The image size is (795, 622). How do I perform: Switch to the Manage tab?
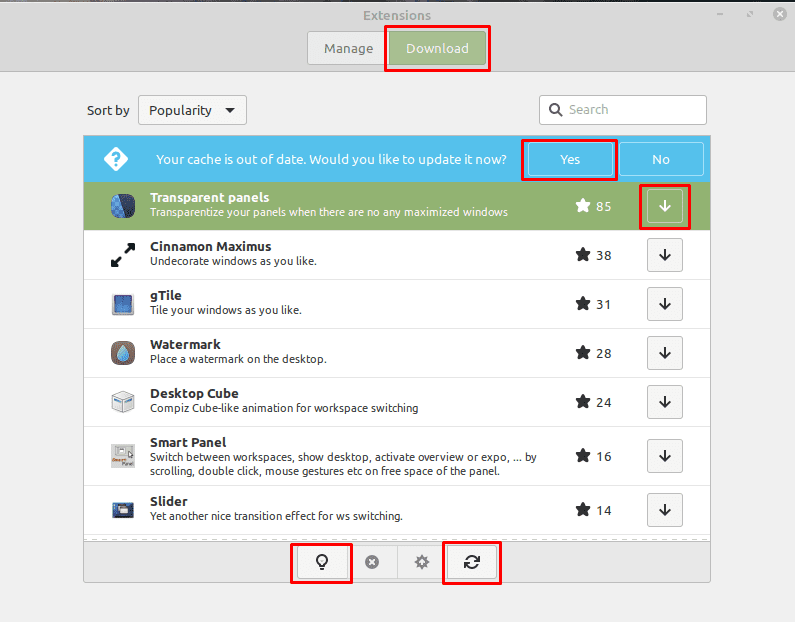[x=348, y=49]
